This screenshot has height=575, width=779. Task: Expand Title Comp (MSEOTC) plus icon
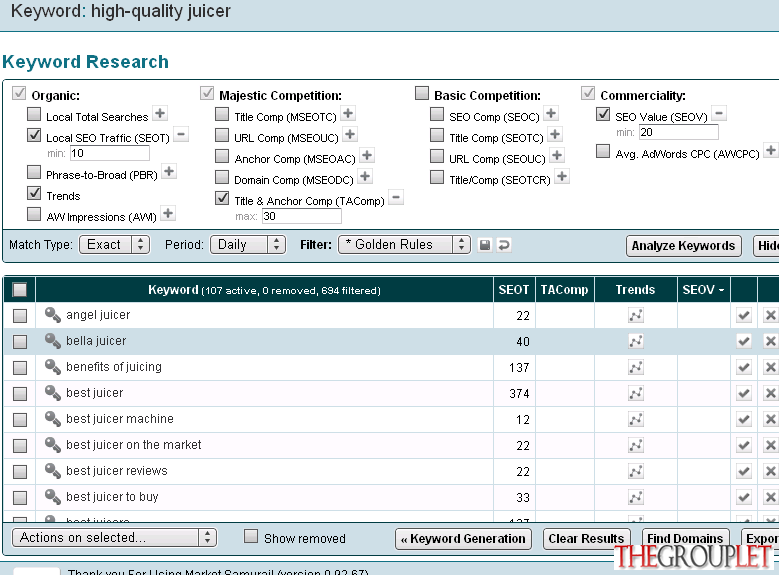point(348,113)
